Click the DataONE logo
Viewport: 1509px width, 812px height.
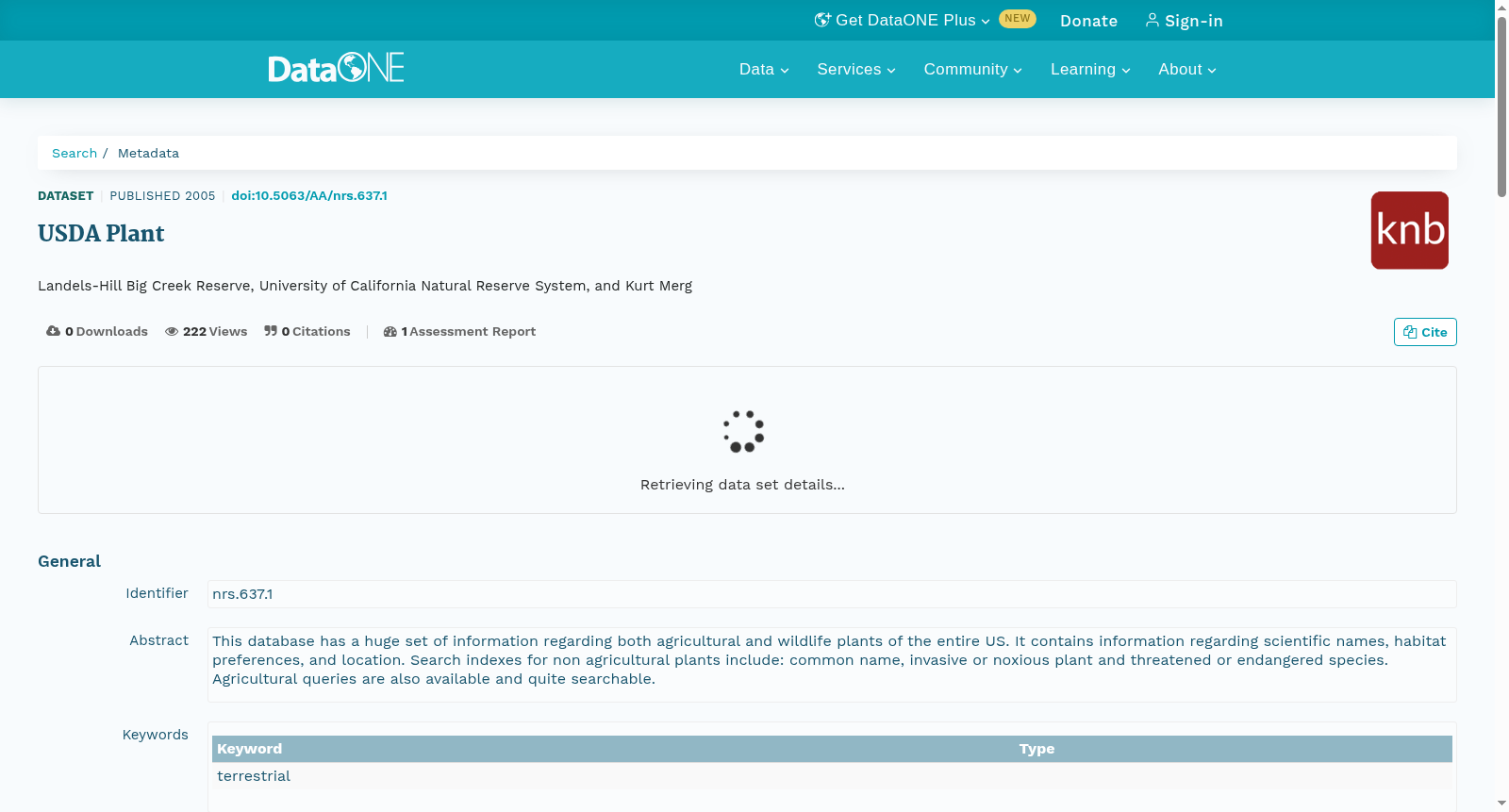(336, 68)
